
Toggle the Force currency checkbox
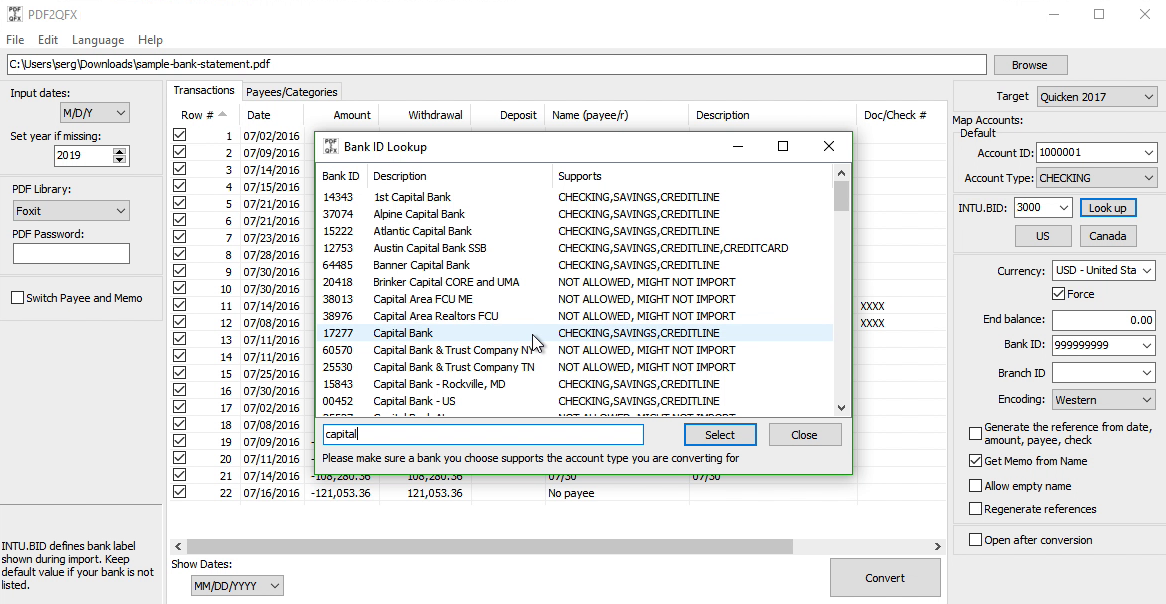(x=1058, y=294)
